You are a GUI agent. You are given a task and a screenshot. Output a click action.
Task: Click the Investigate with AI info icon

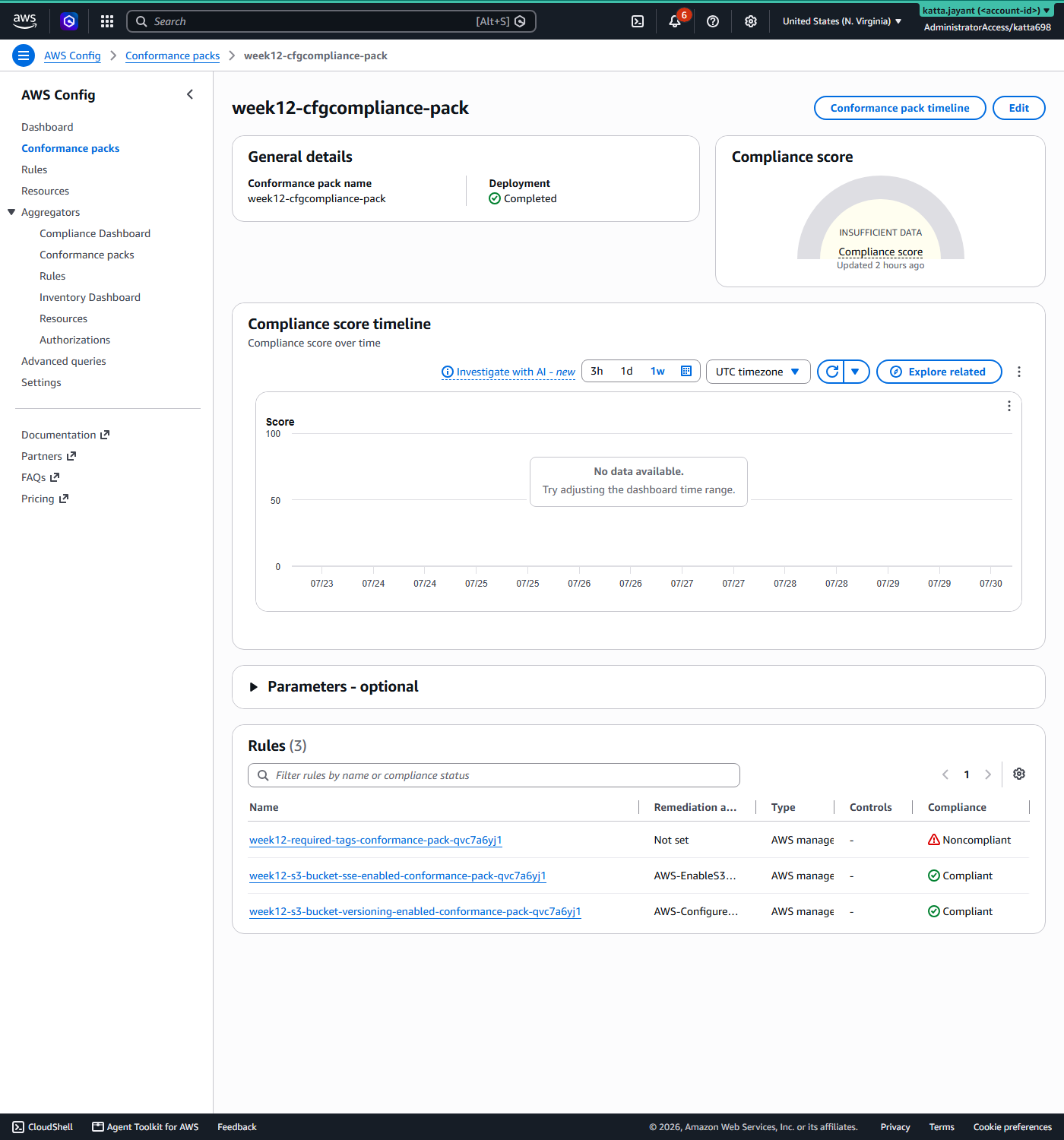click(448, 372)
